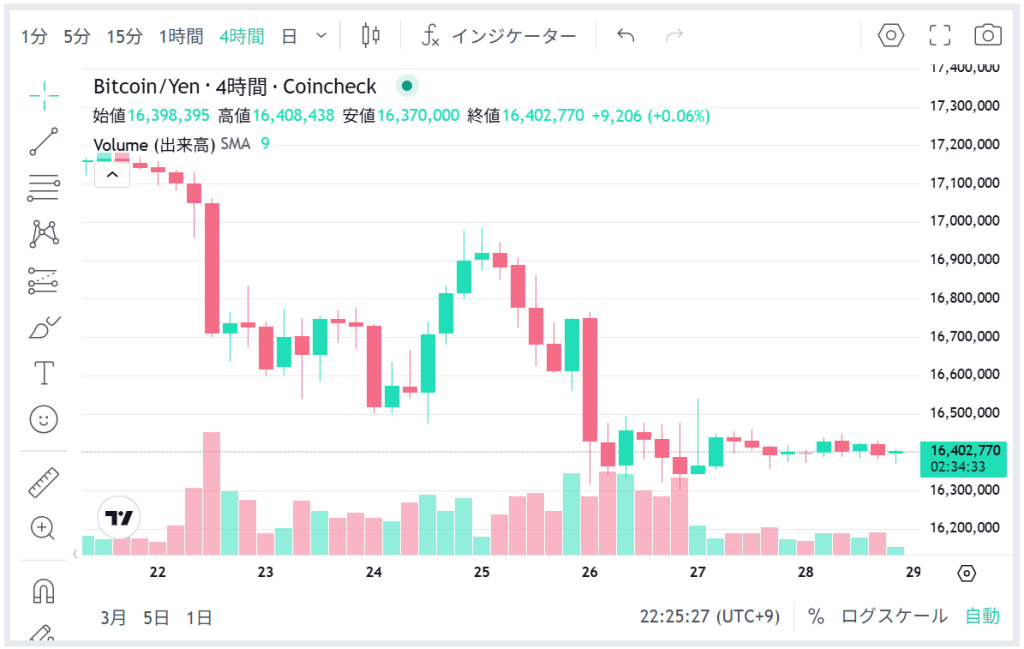The width and height of the screenshot is (1024, 649).
Task: Switch to the 1時間 interval
Action: point(181,36)
